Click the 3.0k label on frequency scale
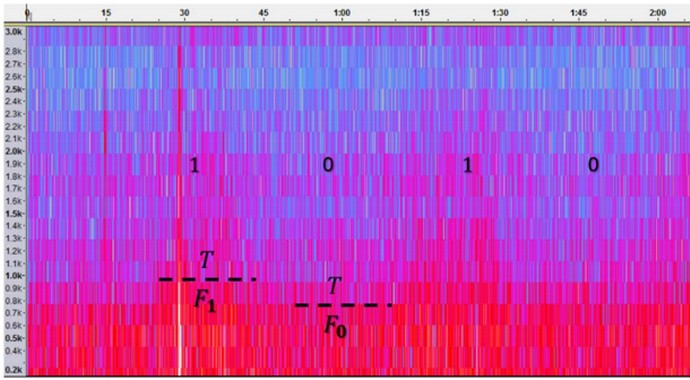Image resolution: width=690 pixels, height=380 pixels. (13, 32)
